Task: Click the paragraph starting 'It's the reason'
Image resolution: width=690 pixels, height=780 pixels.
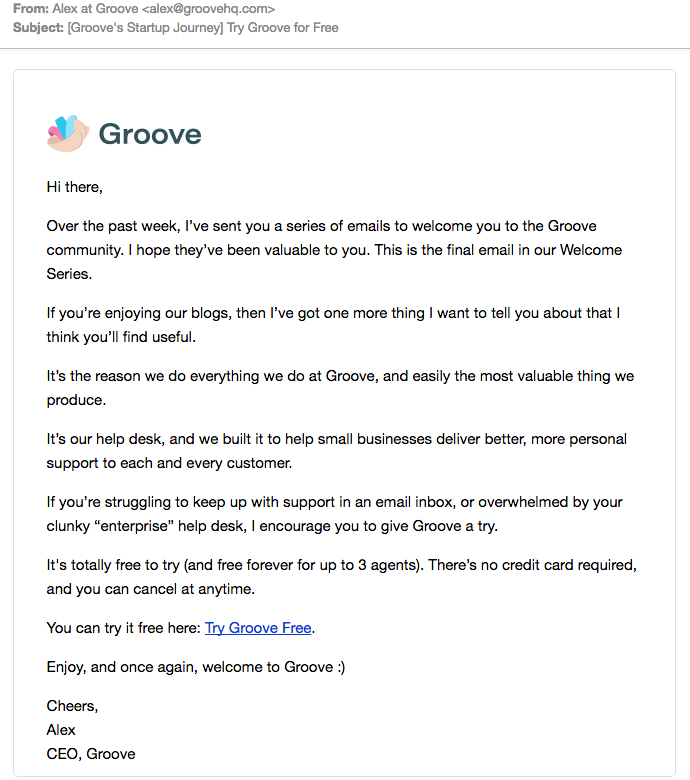Action: click(340, 388)
